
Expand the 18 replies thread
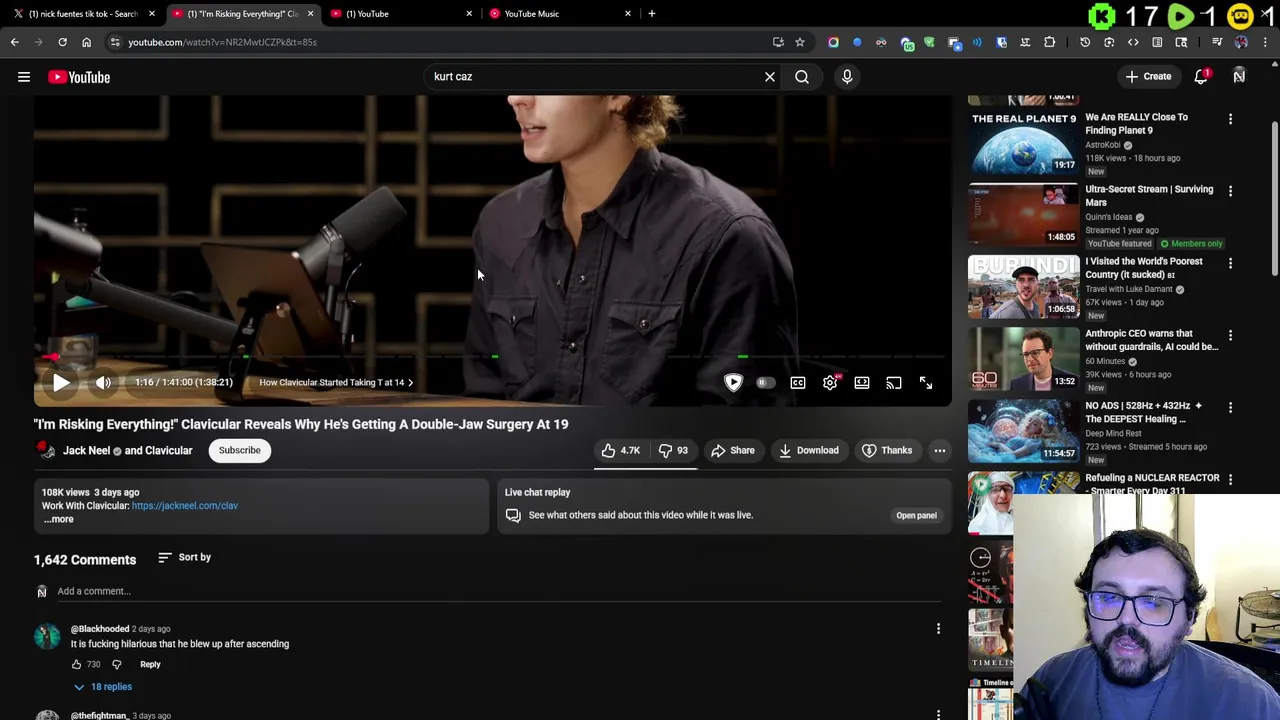click(102, 687)
